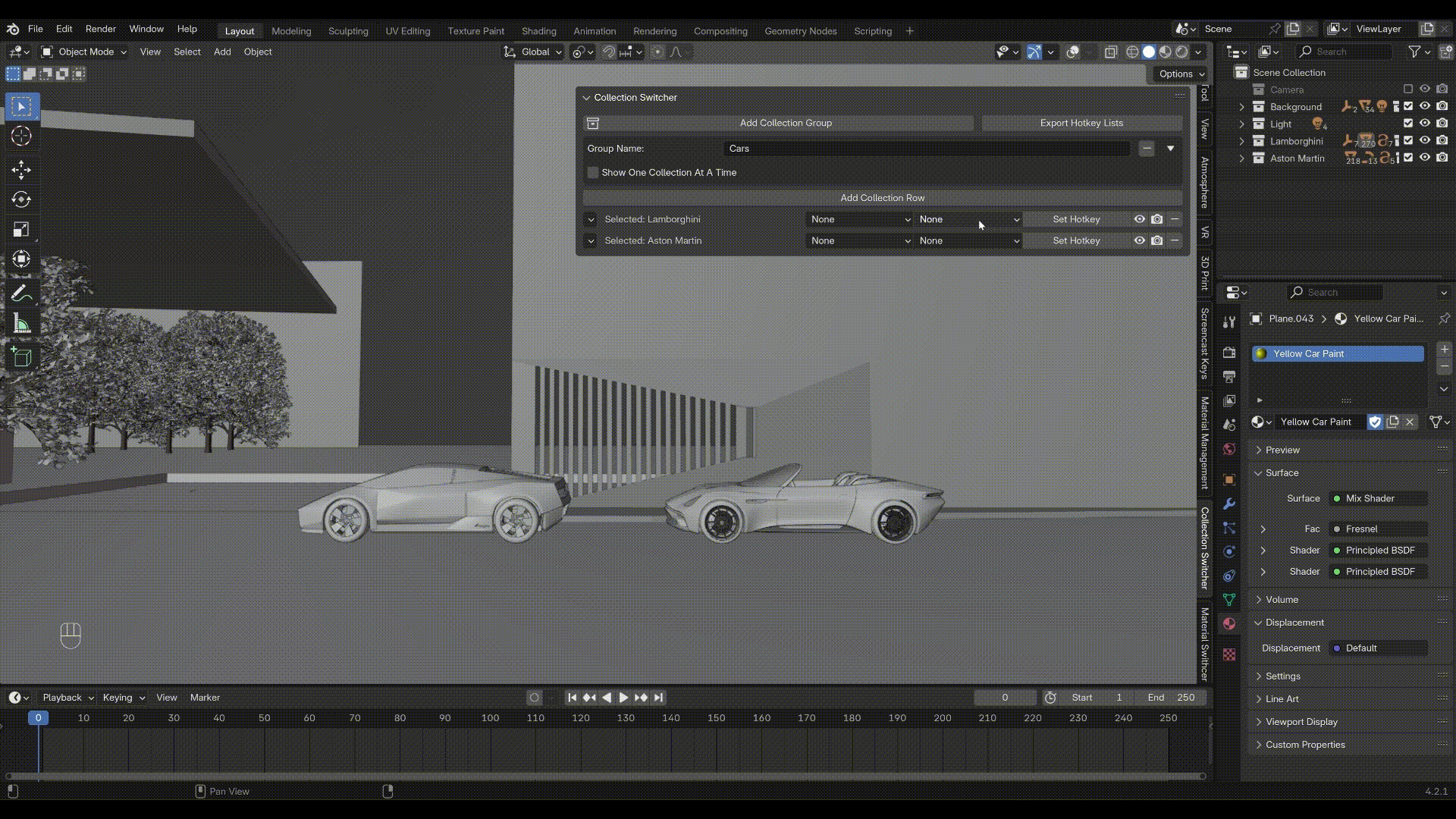Enable Show One Collection At A Time
Image resolution: width=1456 pixels, height=819 pixels.
pyautogui.click(x=593, y=173)
